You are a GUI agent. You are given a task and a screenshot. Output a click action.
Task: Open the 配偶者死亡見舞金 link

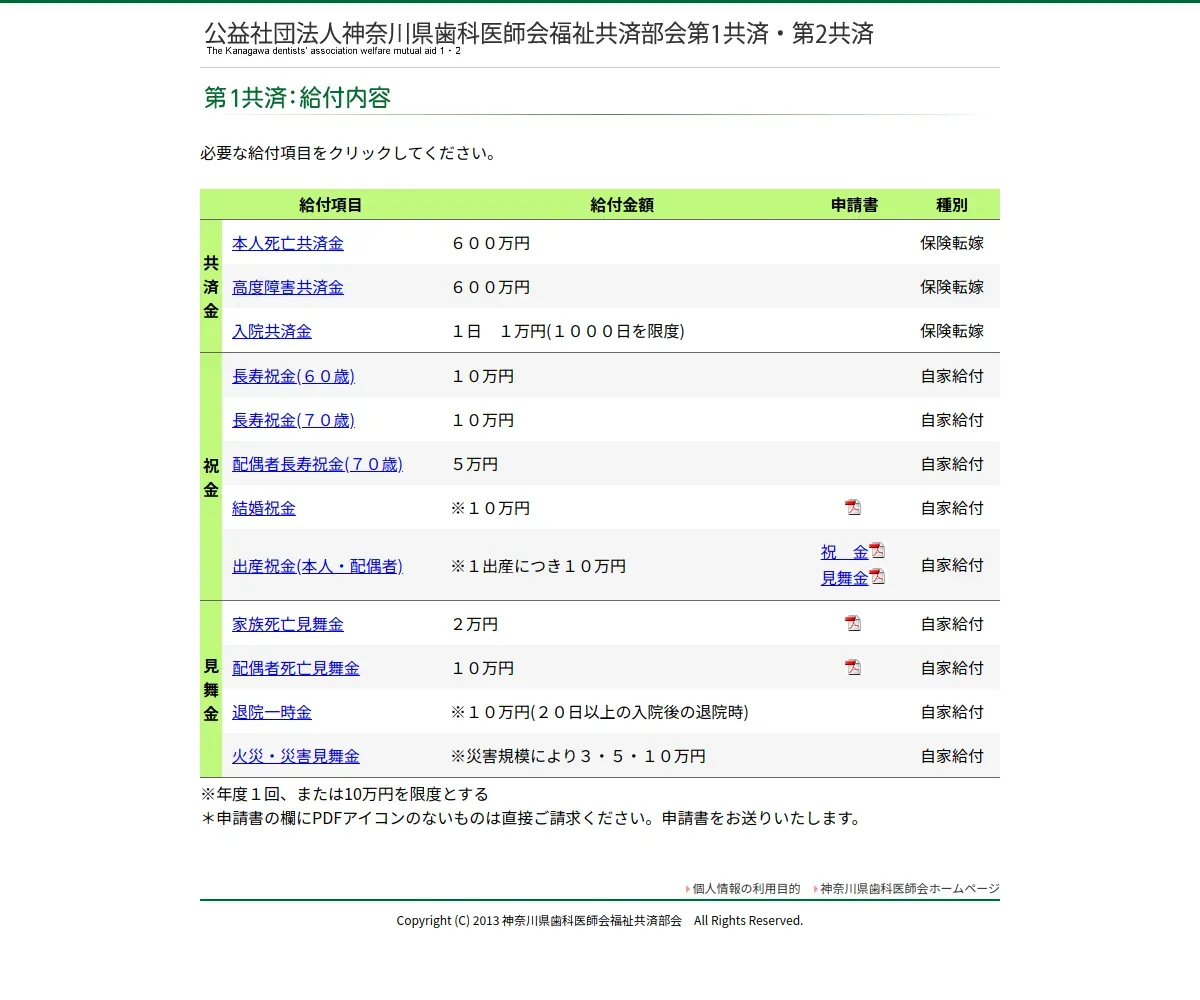pos(296,668)
